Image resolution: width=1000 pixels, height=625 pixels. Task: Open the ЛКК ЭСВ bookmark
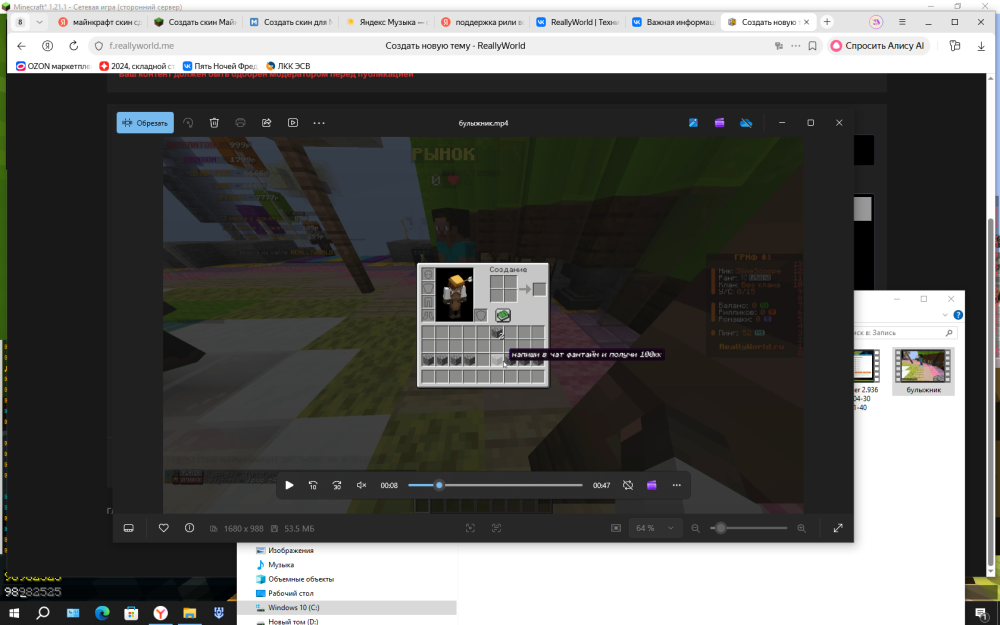(288, 66)
